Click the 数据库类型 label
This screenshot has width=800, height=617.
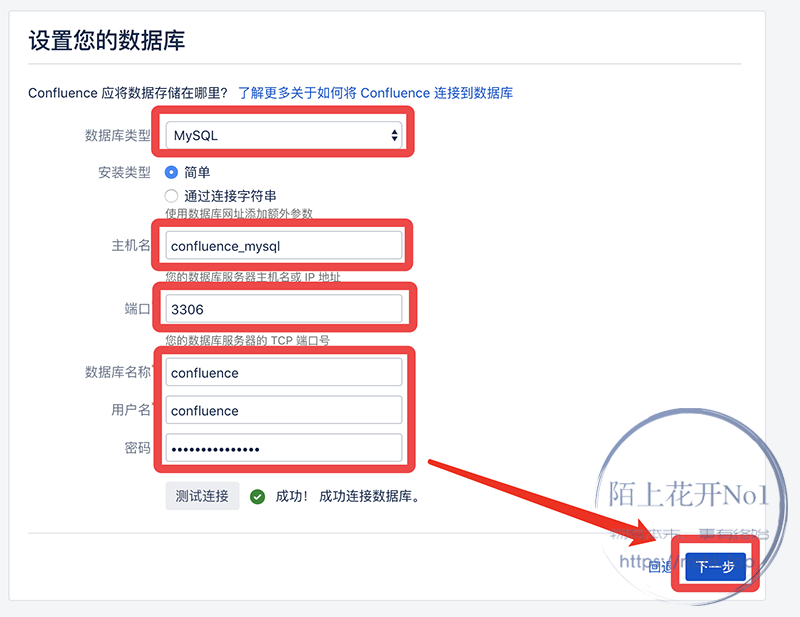(118, 135)
